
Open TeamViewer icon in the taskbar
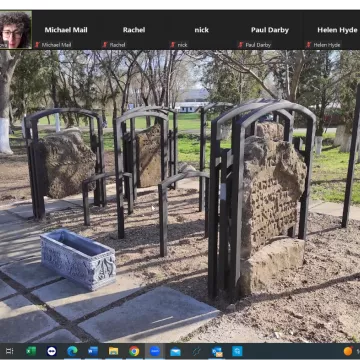point(52,351)
